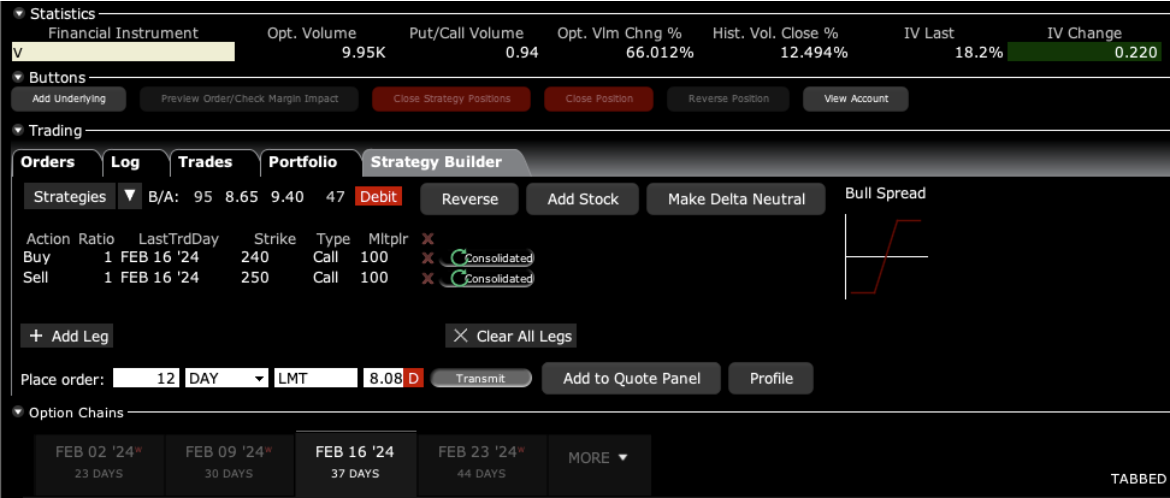Click the Bull Spread profit diagram
The image size is (1170, 498).
tap(886, 257)
